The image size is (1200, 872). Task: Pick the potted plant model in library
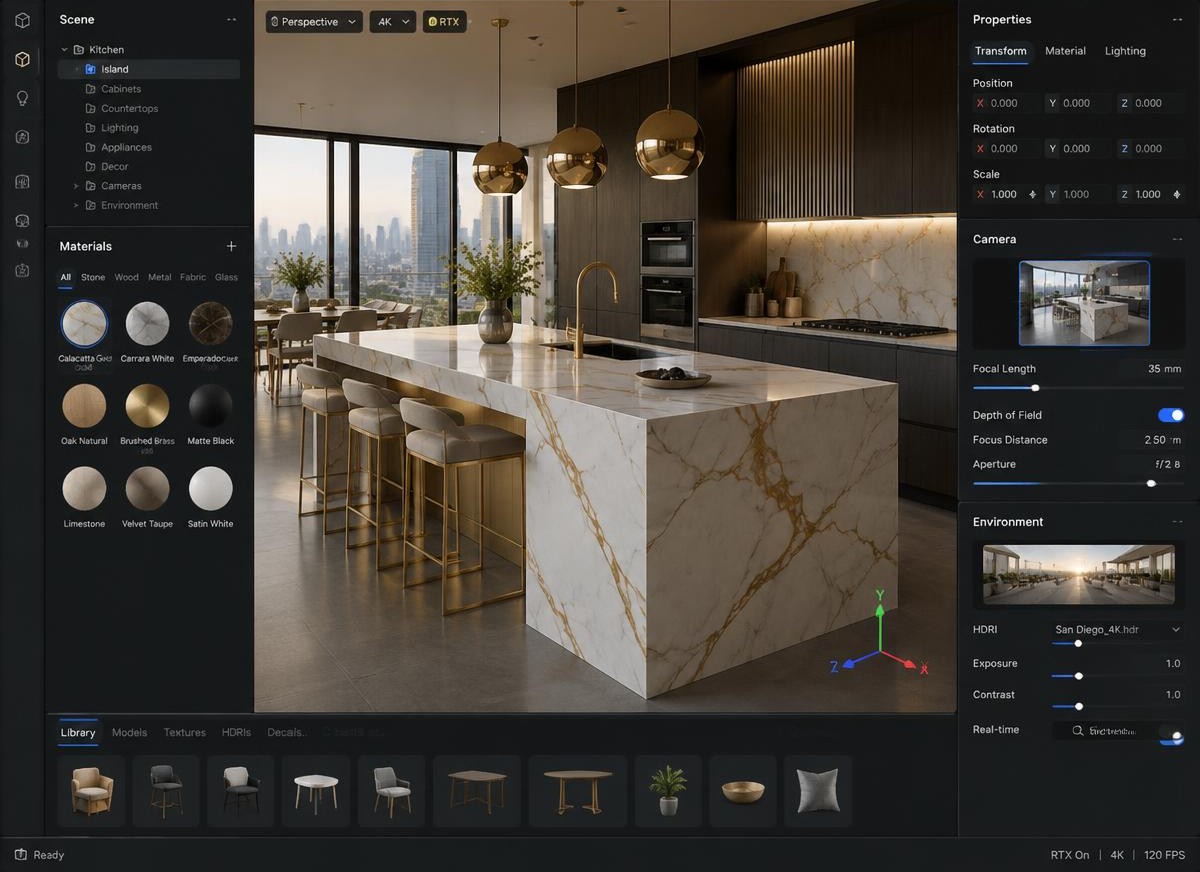click(668, 790)
